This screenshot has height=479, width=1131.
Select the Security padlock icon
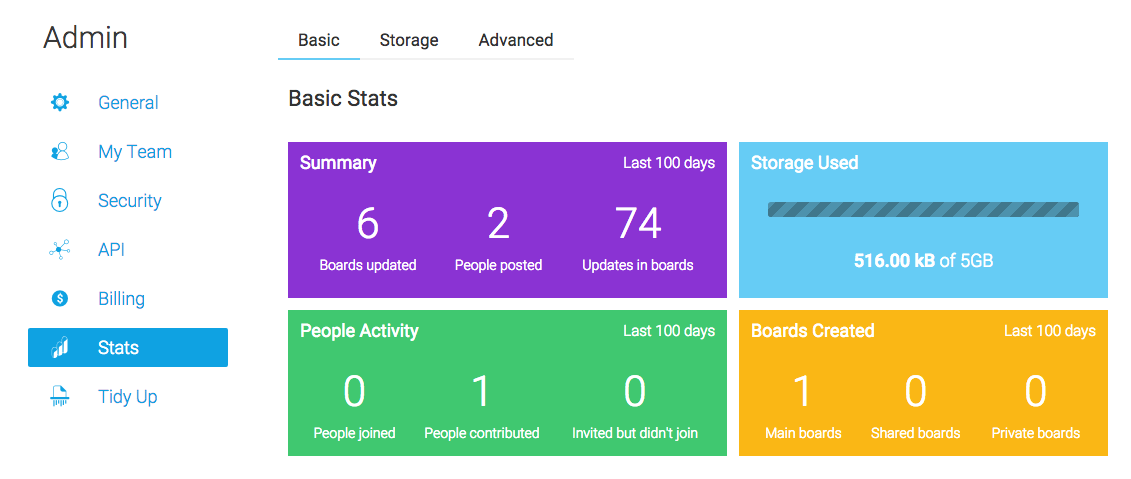(x=60, y=200)
